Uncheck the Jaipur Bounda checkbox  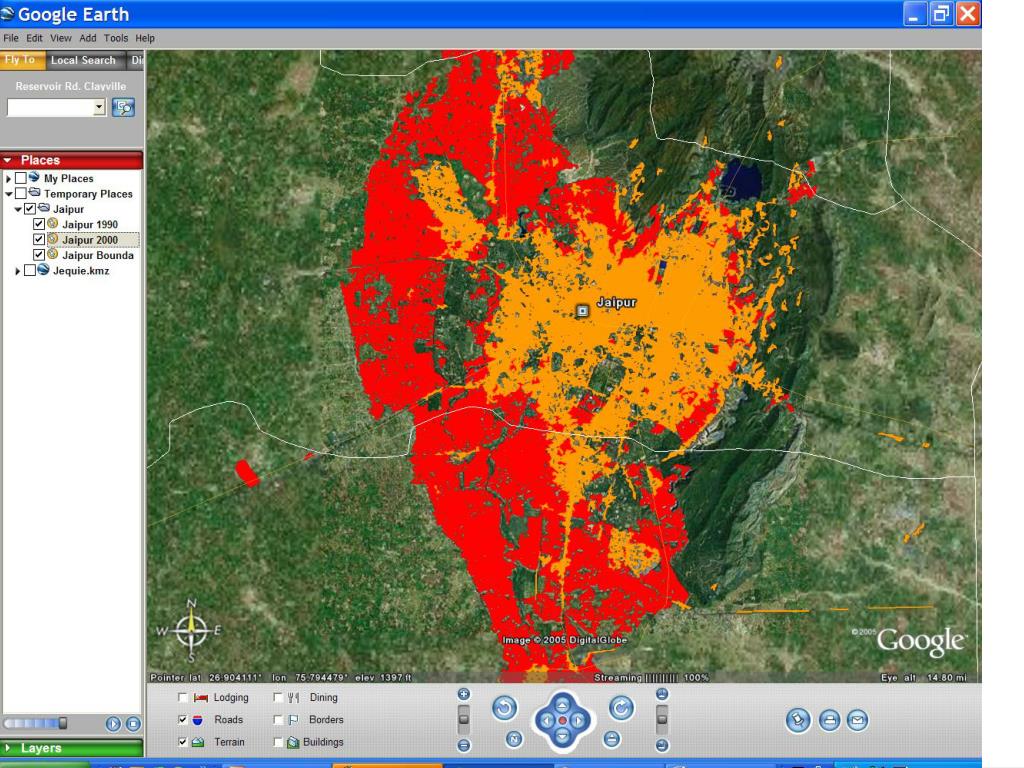click(39, 255)
